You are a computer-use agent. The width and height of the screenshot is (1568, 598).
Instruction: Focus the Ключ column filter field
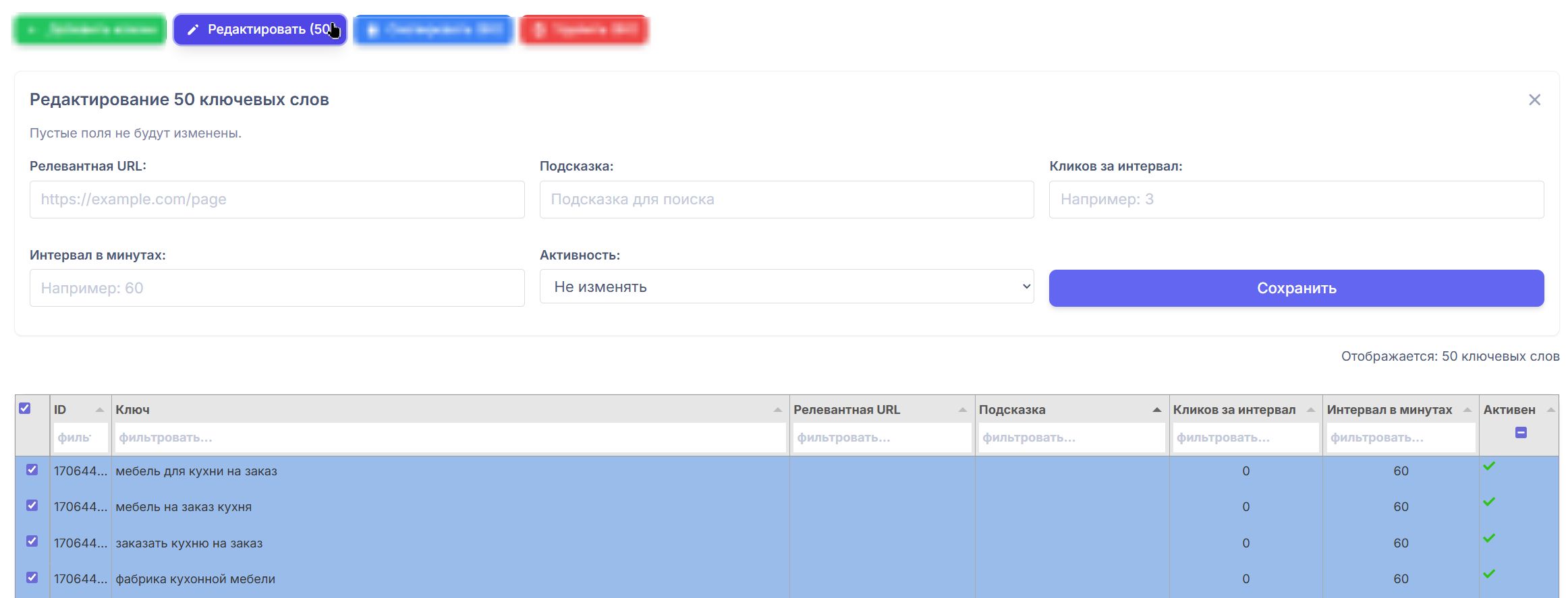(449, 438)
